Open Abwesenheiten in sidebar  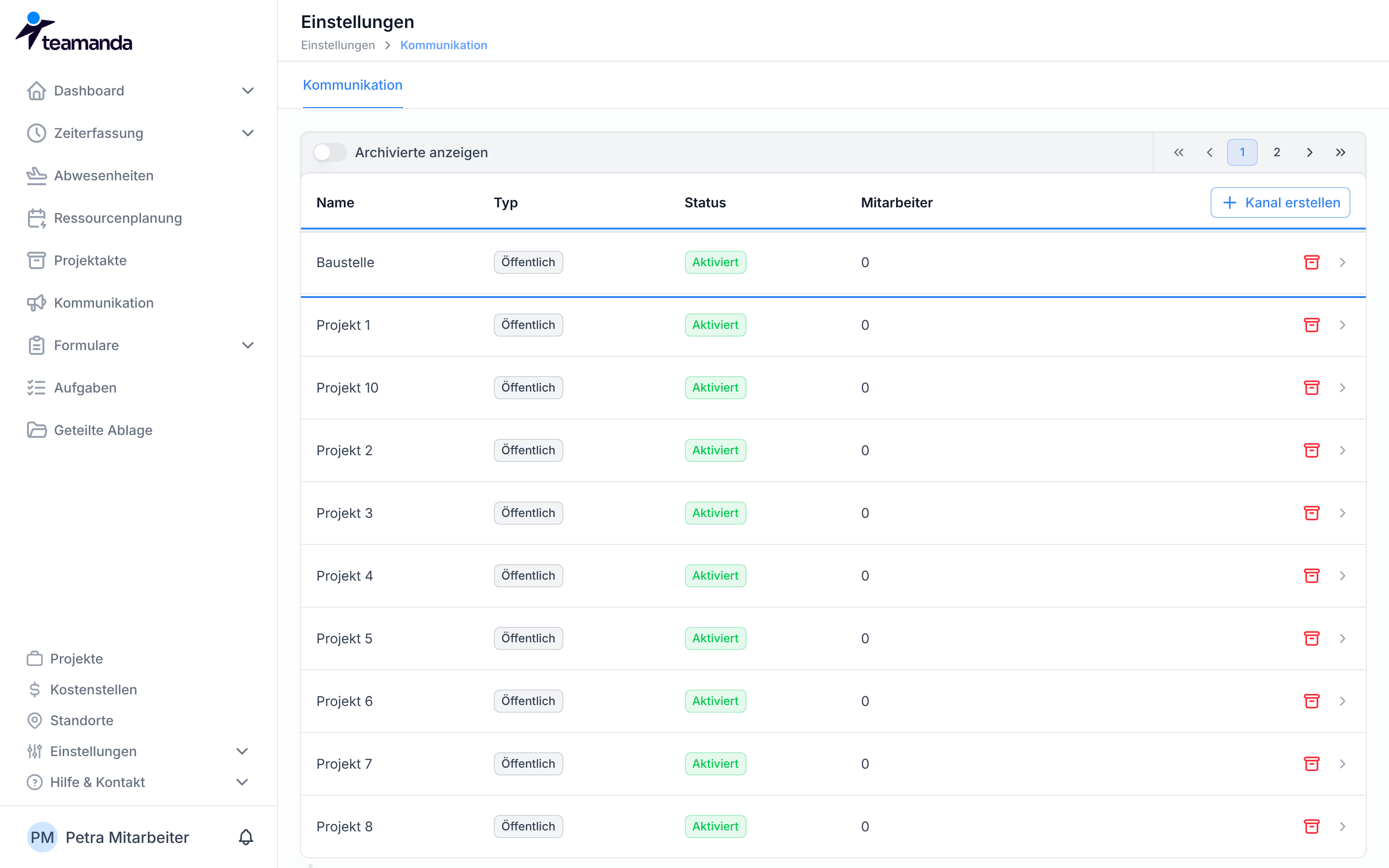pos(90,176)
